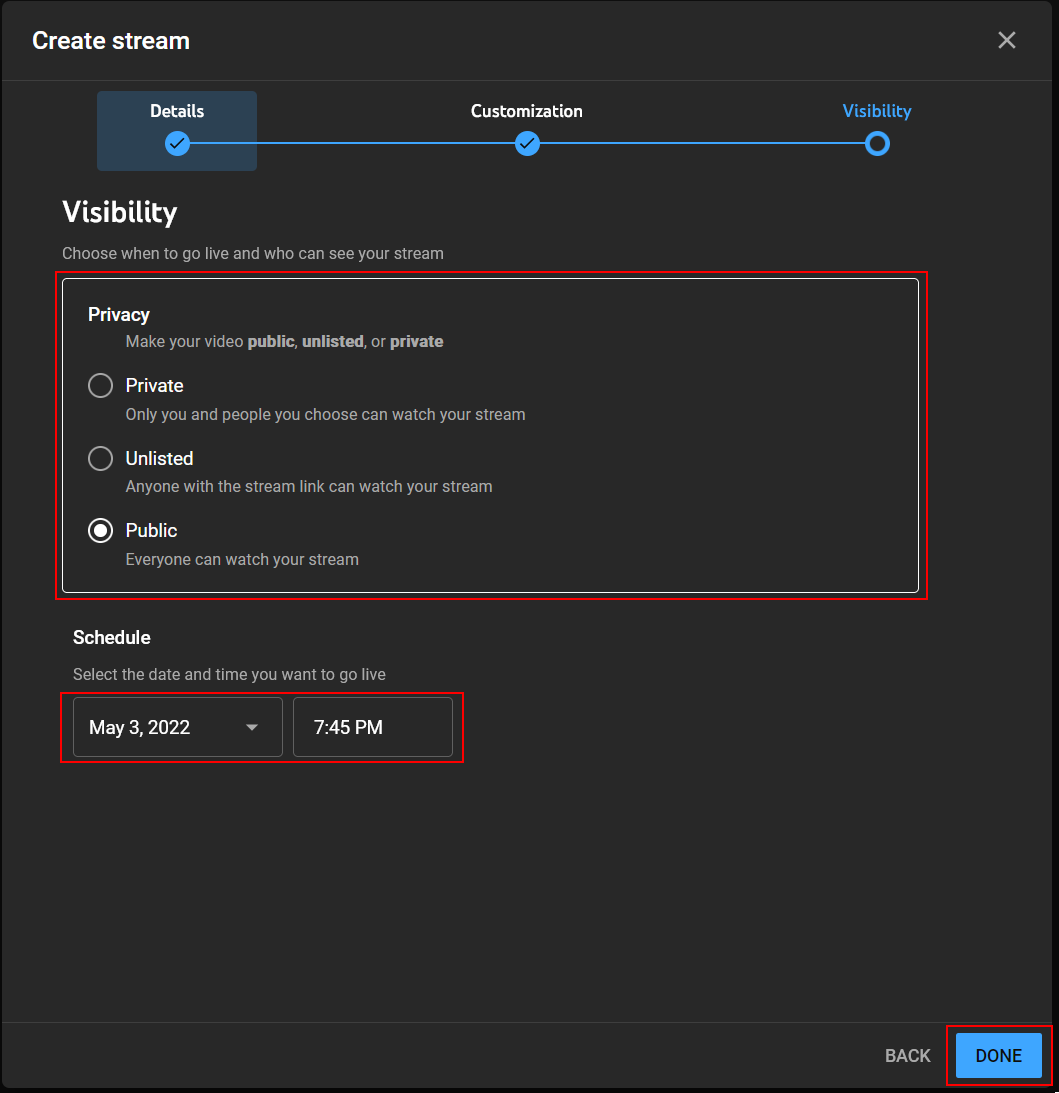This screenshot has width=1059, height=1093.
Task: Click inside the time input field
Action: (373, 727)
